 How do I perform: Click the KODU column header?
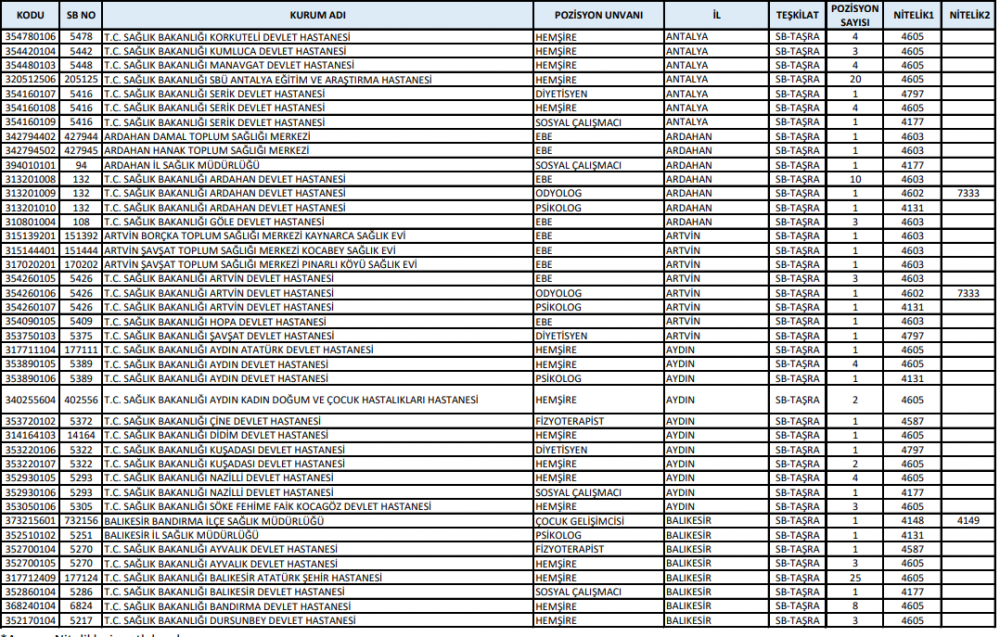point(31,15)
